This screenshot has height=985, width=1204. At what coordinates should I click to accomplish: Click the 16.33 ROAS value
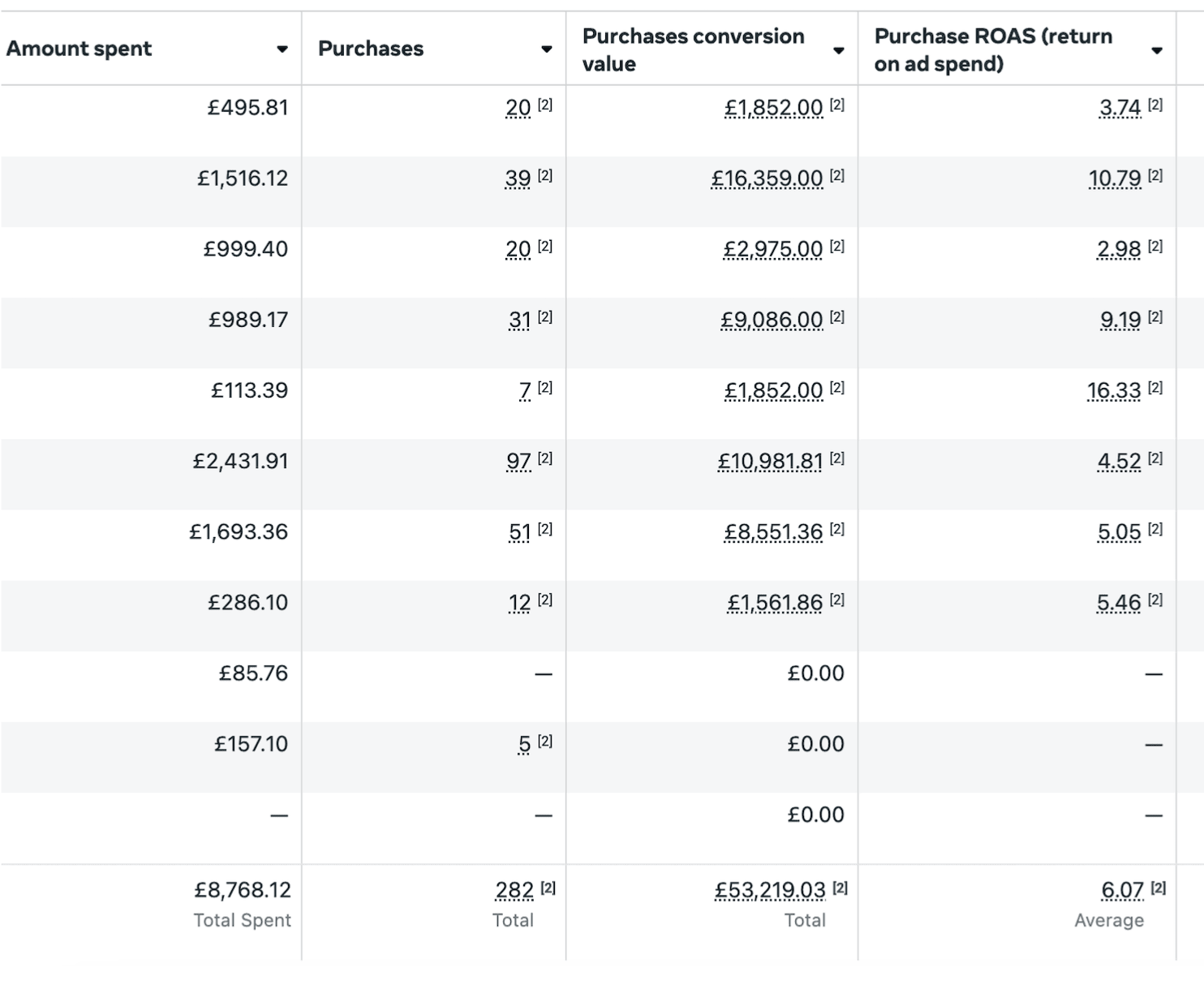(x=1114, y=391)
